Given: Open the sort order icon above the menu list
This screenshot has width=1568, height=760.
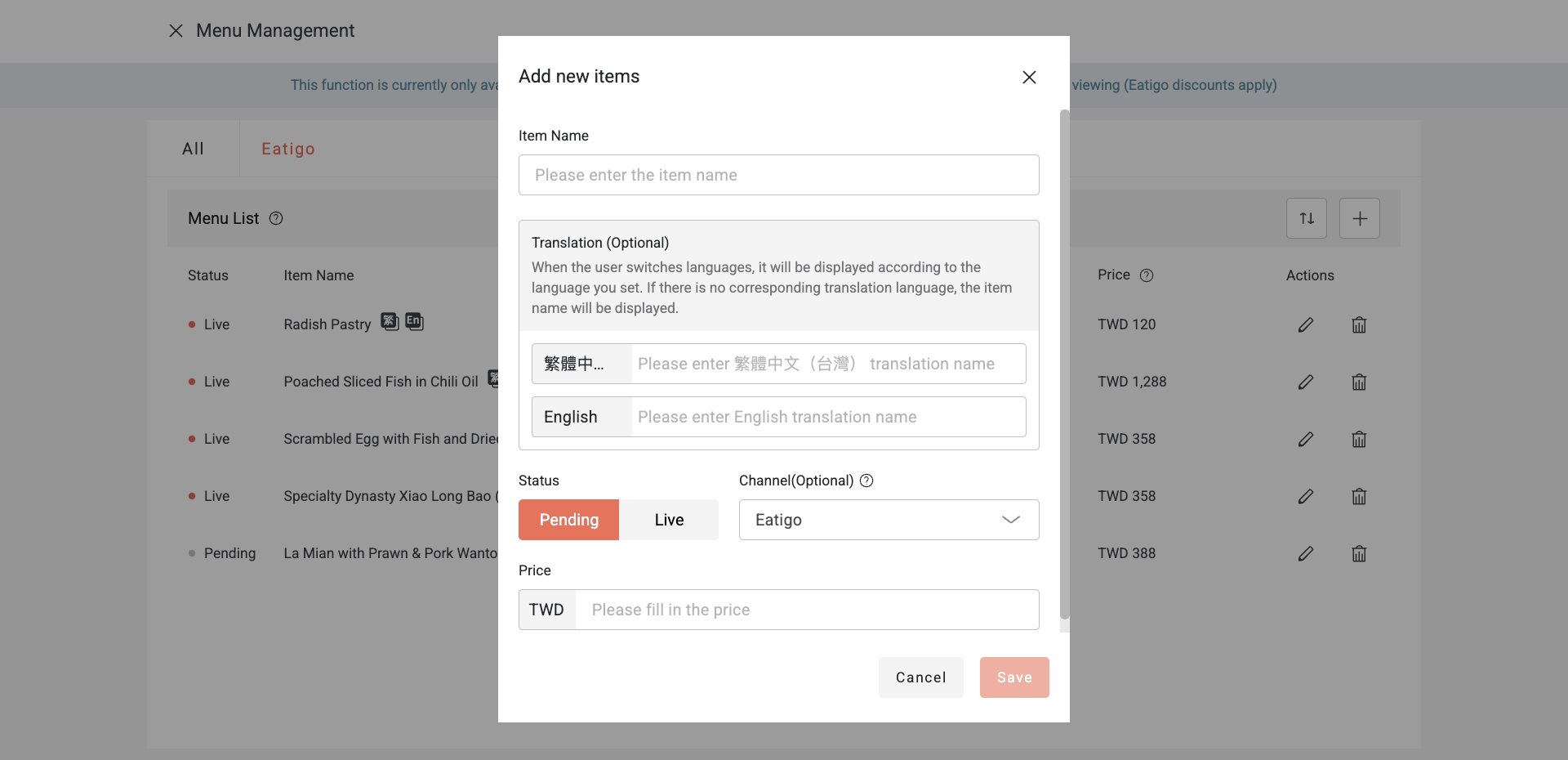Looking at the screenshot, I should click(x=1306, y=218).
